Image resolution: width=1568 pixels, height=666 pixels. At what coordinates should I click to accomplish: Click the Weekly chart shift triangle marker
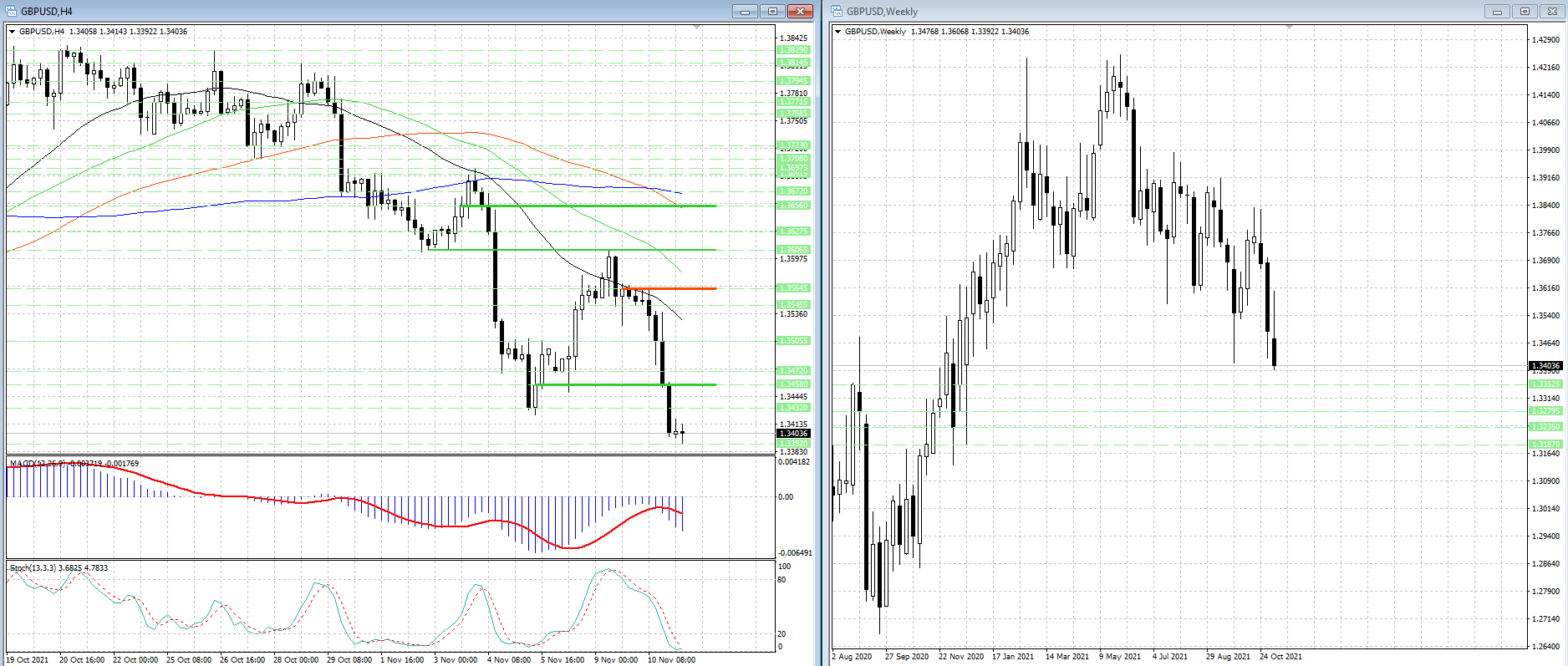pos(1289,28)
